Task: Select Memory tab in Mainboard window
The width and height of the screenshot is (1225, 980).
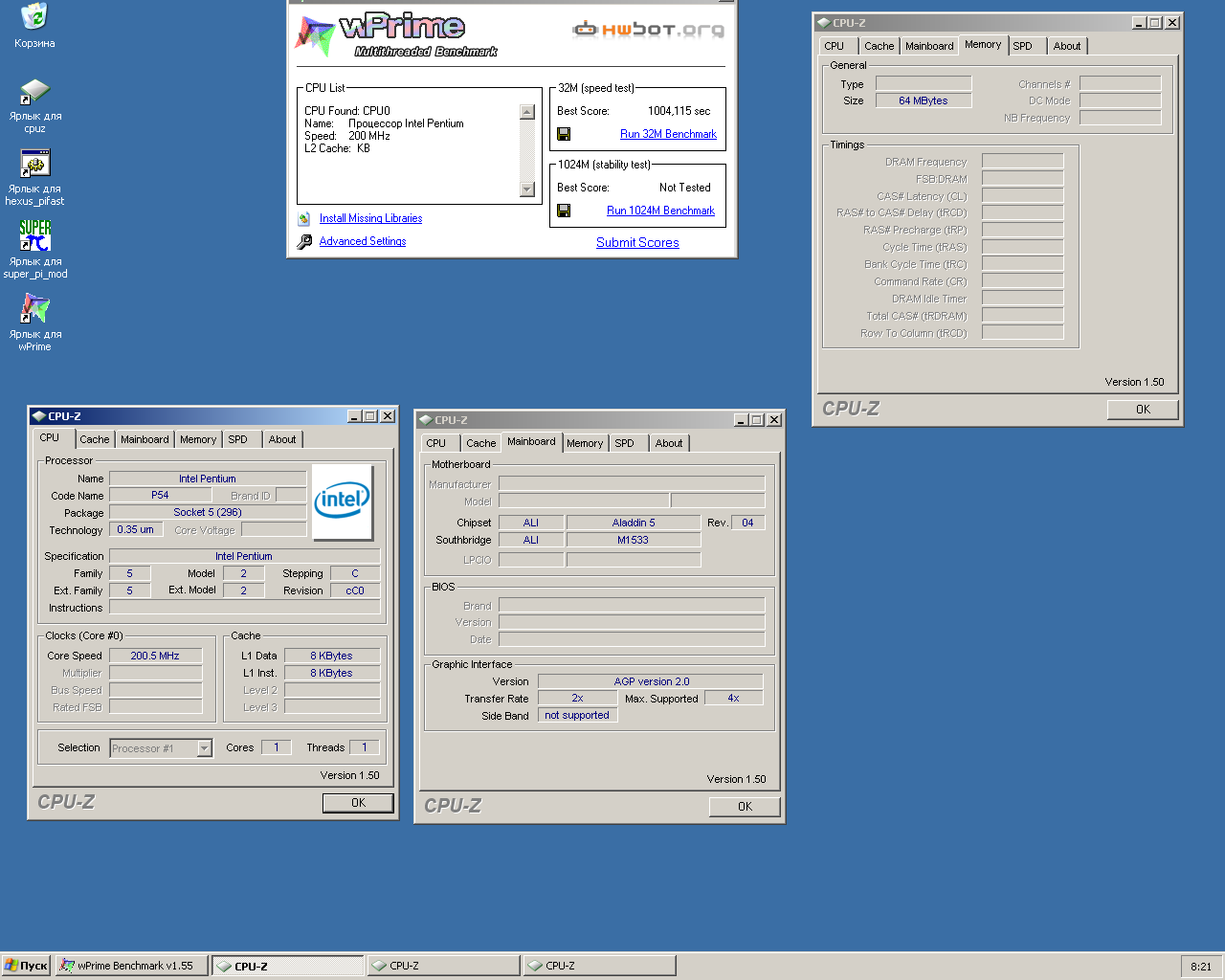Action: coord(585,443)
